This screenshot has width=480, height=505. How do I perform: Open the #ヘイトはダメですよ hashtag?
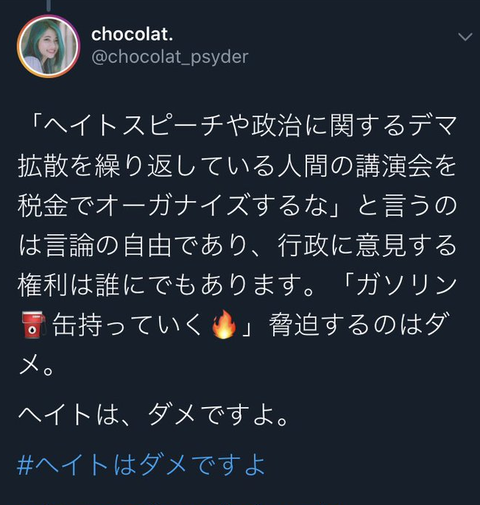141,465
